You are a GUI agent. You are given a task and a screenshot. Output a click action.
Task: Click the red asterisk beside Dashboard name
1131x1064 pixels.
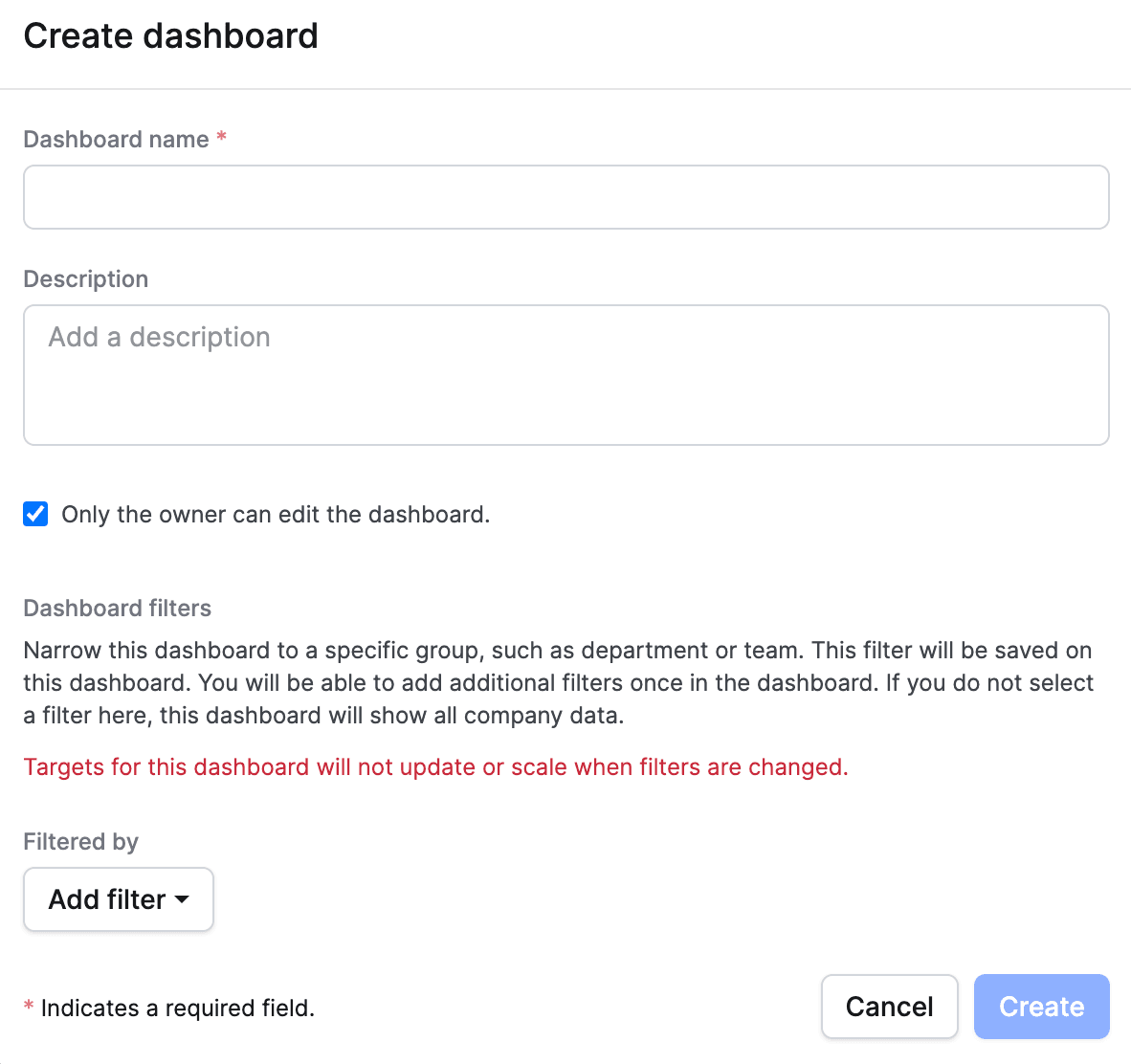[x=221, y=138]
